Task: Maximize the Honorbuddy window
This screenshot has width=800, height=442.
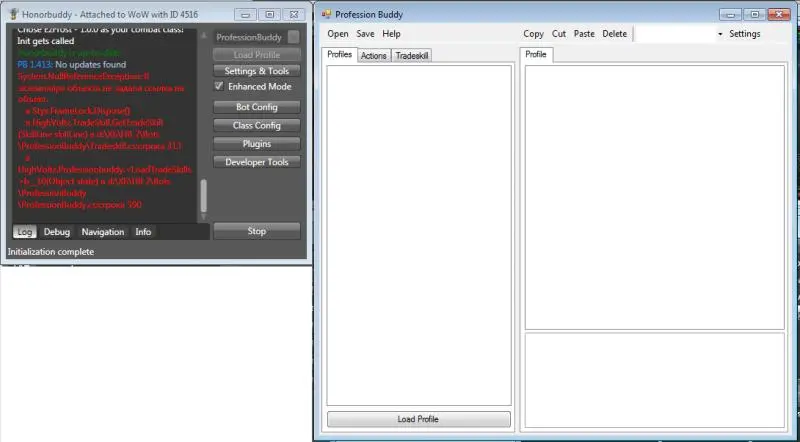Action: pyautogui.click(x=269, y=15)
